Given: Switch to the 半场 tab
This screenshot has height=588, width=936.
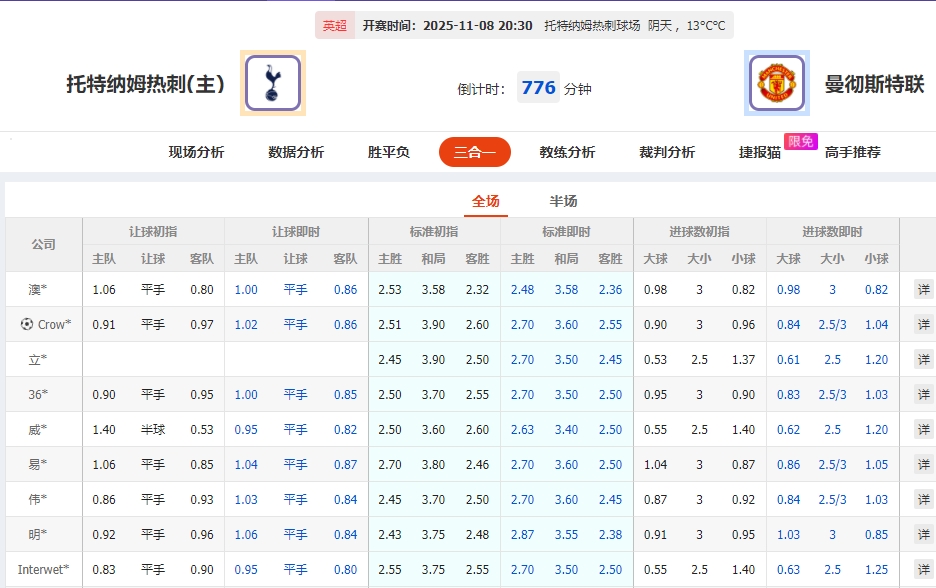Looking at the screenshot, I should click(x=564, y=200).
